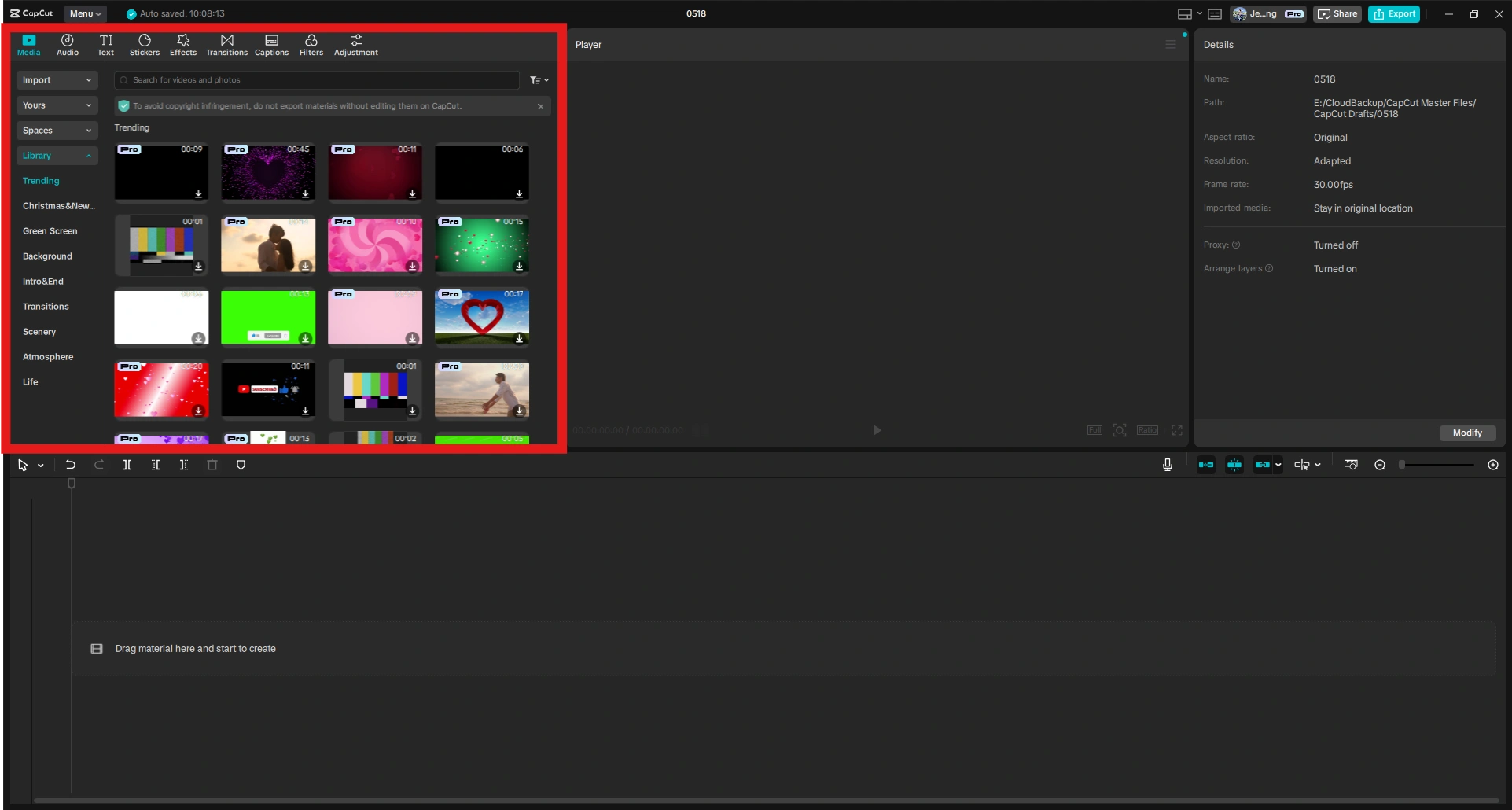This screenshot has width=1512, height=810.
Task: Open the player hamburger menu
Action: click(1171, 45)
